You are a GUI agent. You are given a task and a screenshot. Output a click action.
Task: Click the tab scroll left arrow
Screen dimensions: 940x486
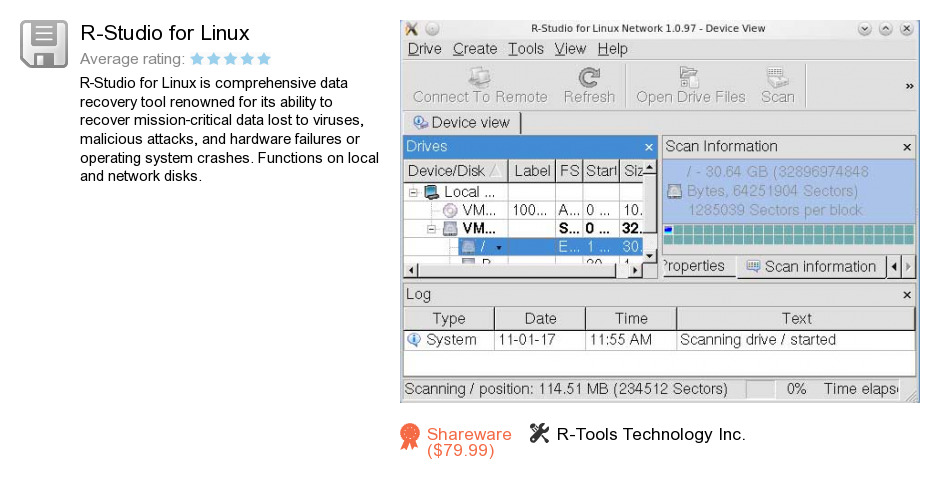894,267
